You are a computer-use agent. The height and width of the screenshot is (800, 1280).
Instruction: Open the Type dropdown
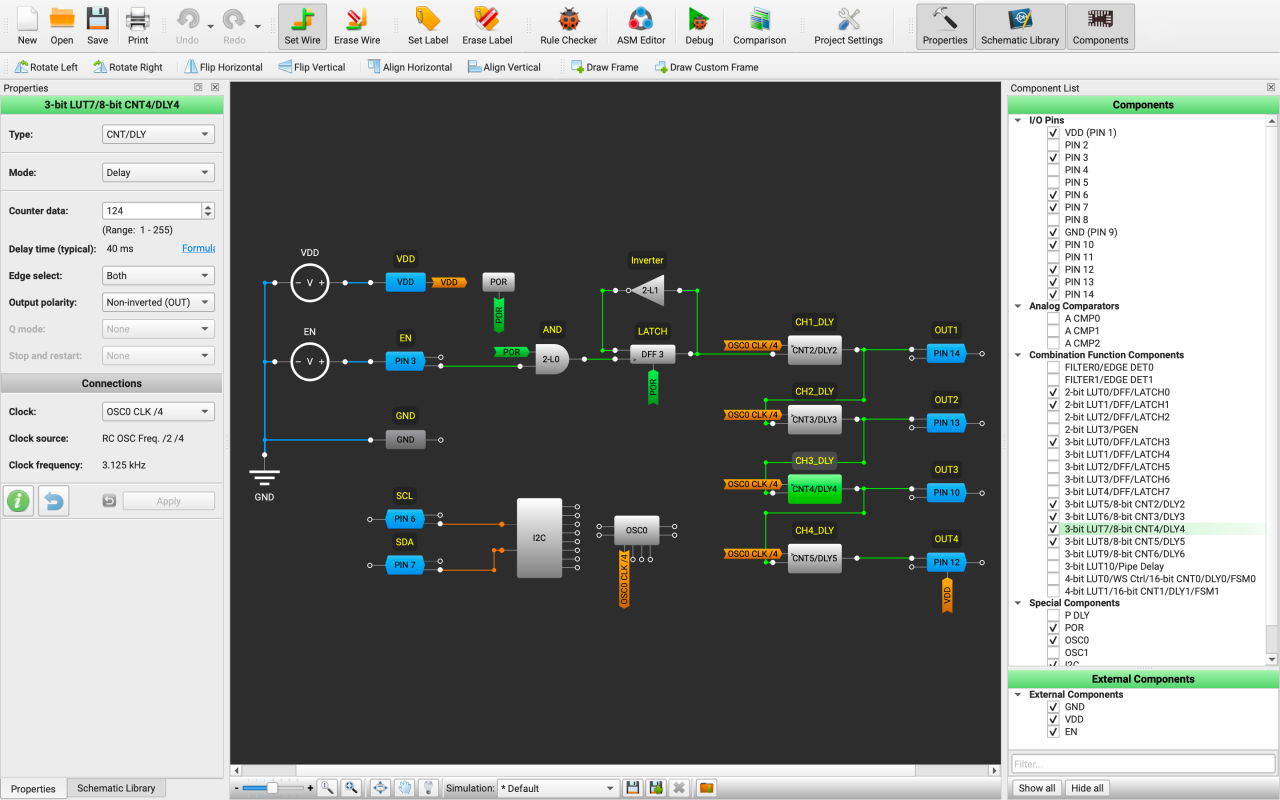pos(158,134)
